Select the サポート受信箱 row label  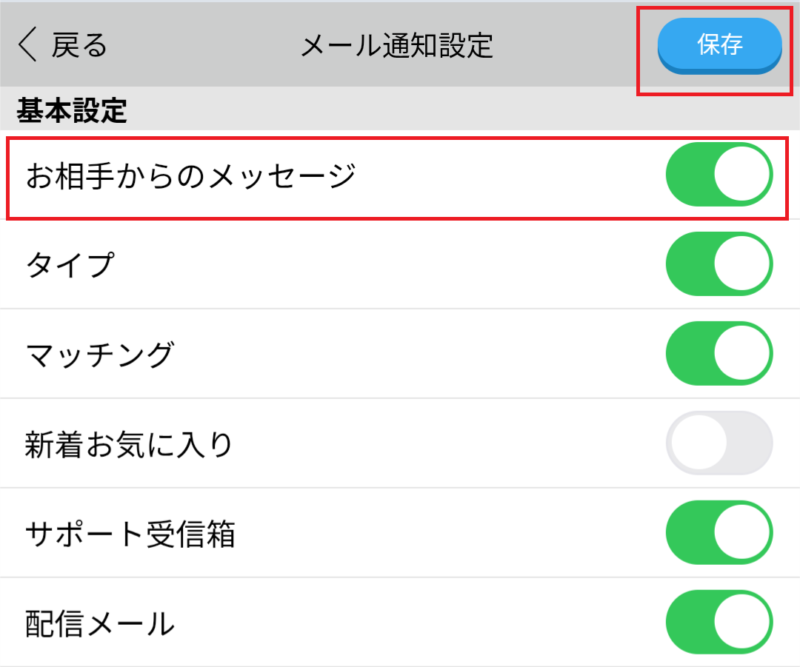(130, 534)
